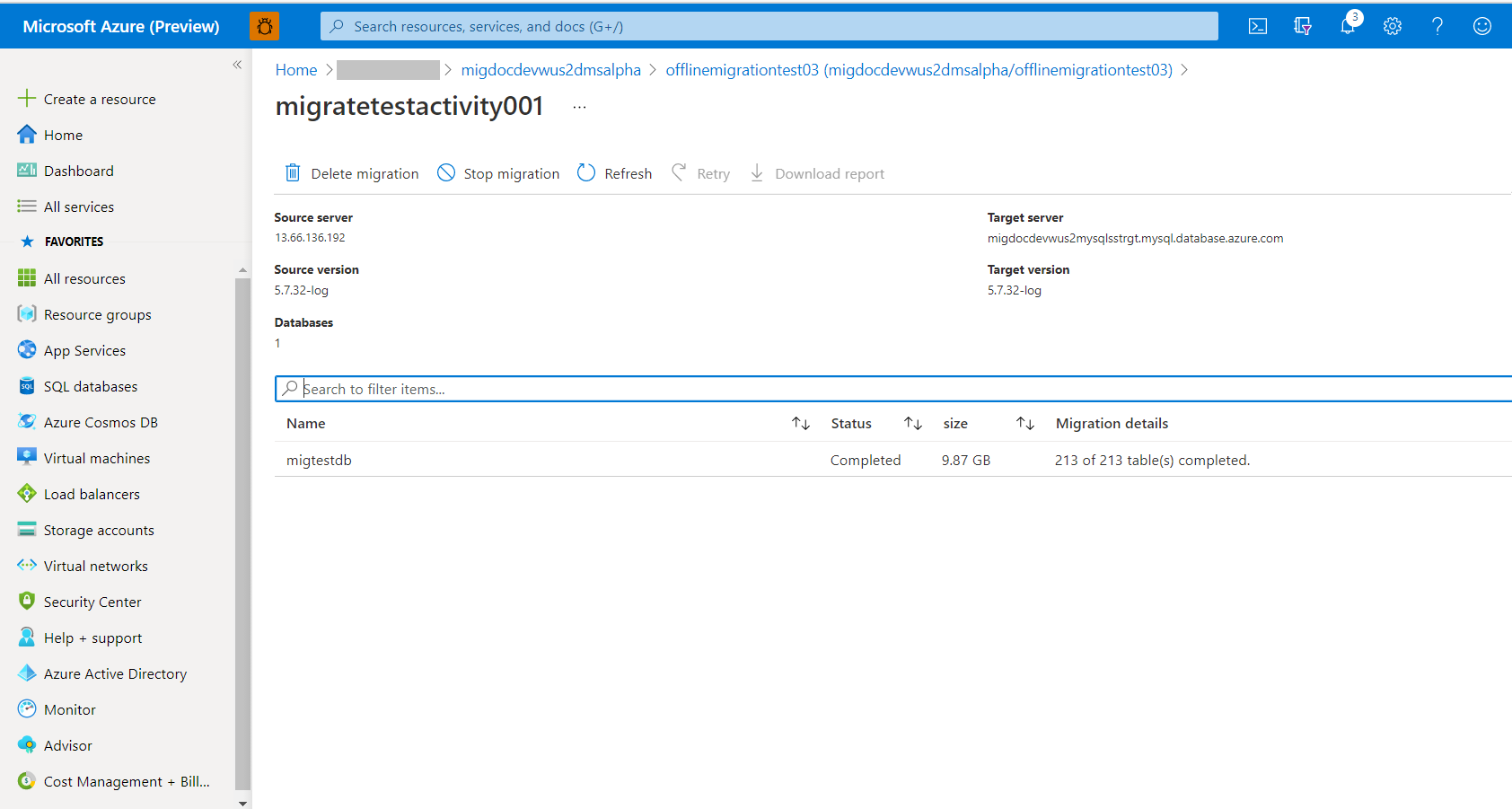Open the feedback smiley icon
1512x809 pixels.
pos(1482,26)
